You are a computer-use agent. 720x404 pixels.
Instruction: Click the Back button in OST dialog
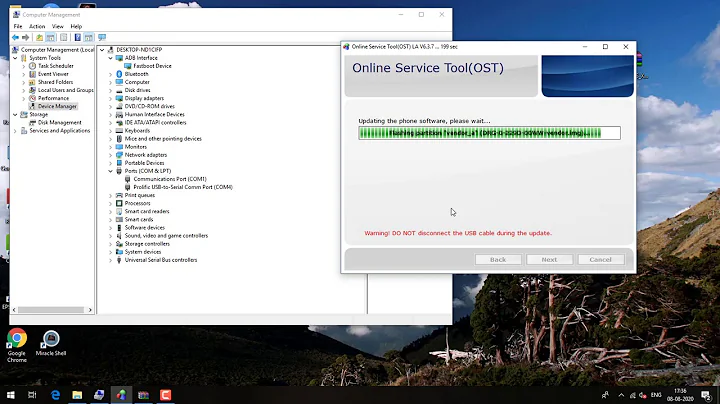pos(498,259)
